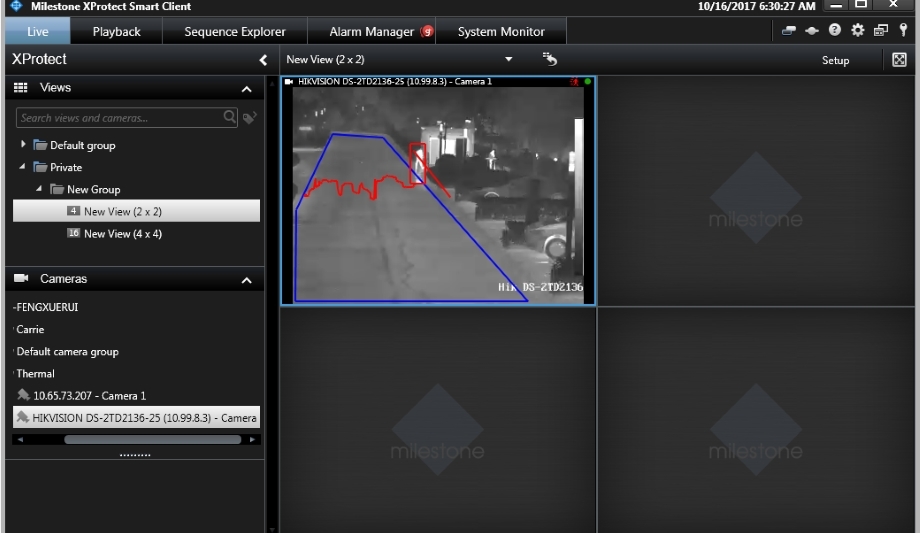Select the New Group folder item
The image size is (920, 533).
pyautogui.click(x=93, y=190)
